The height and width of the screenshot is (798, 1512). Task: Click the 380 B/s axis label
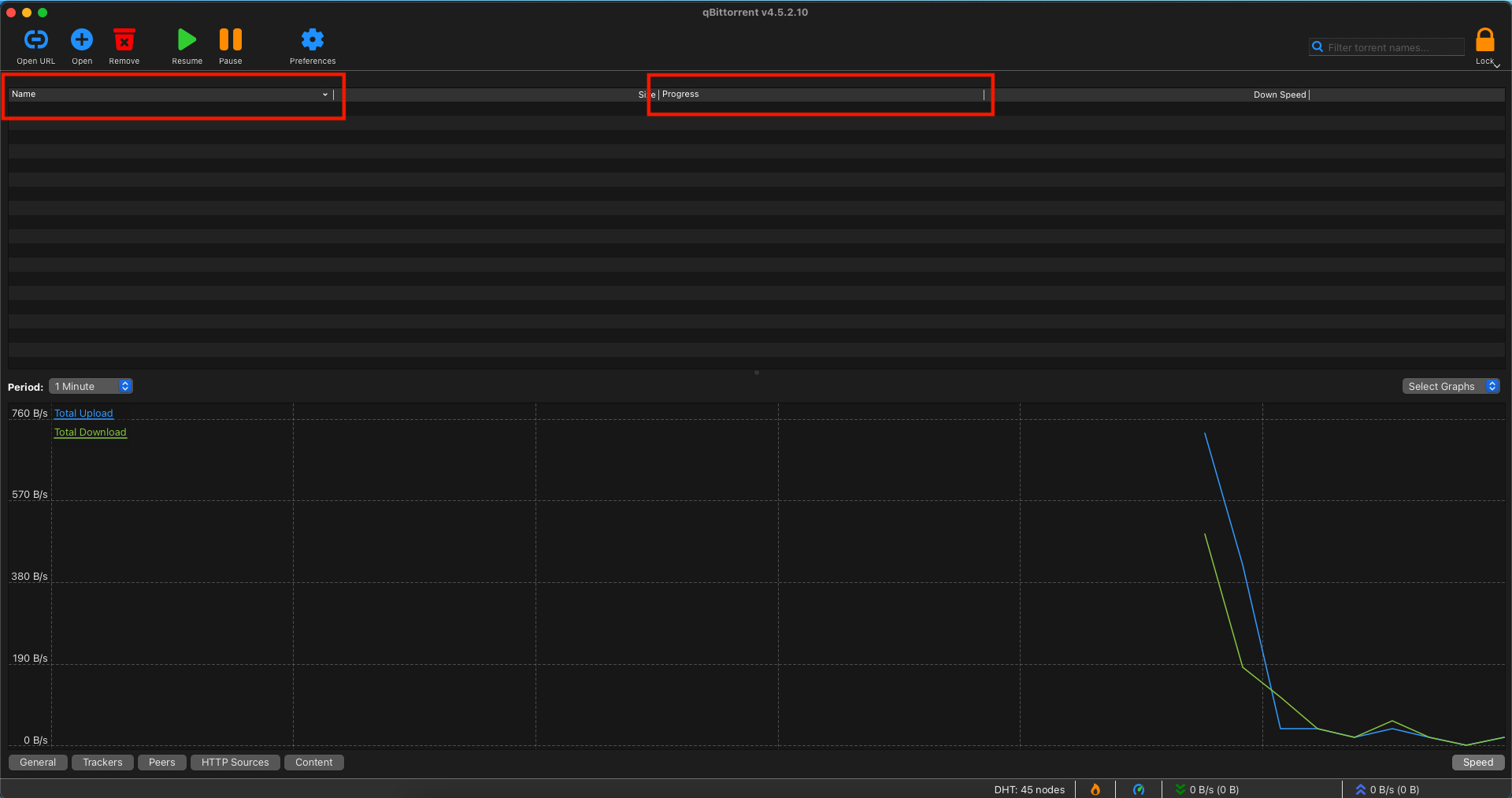pyautogui.click(x=29, y=577)
